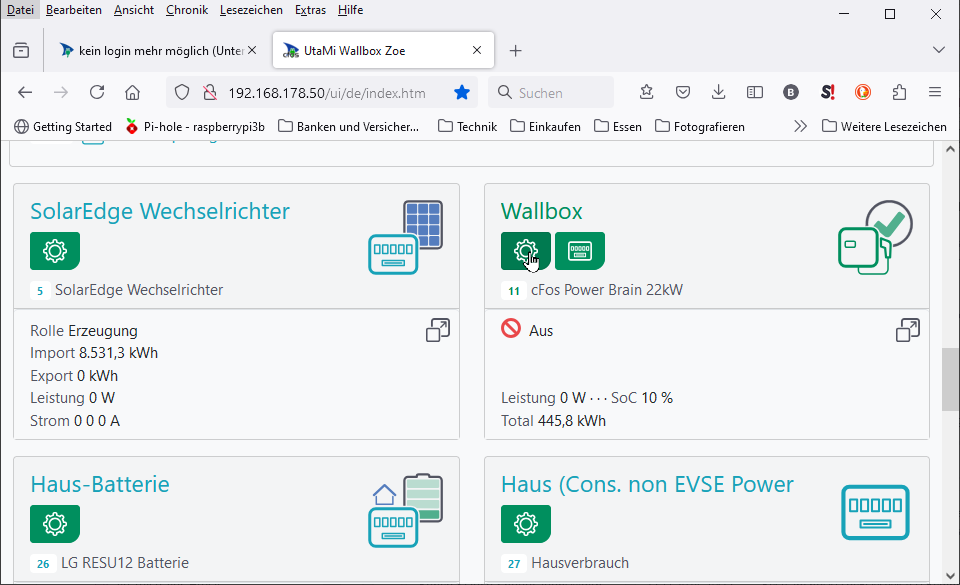The image size is (960, 585).
Task: Click the Haus consumption meter icon
Action: click(x=876, y=513)
